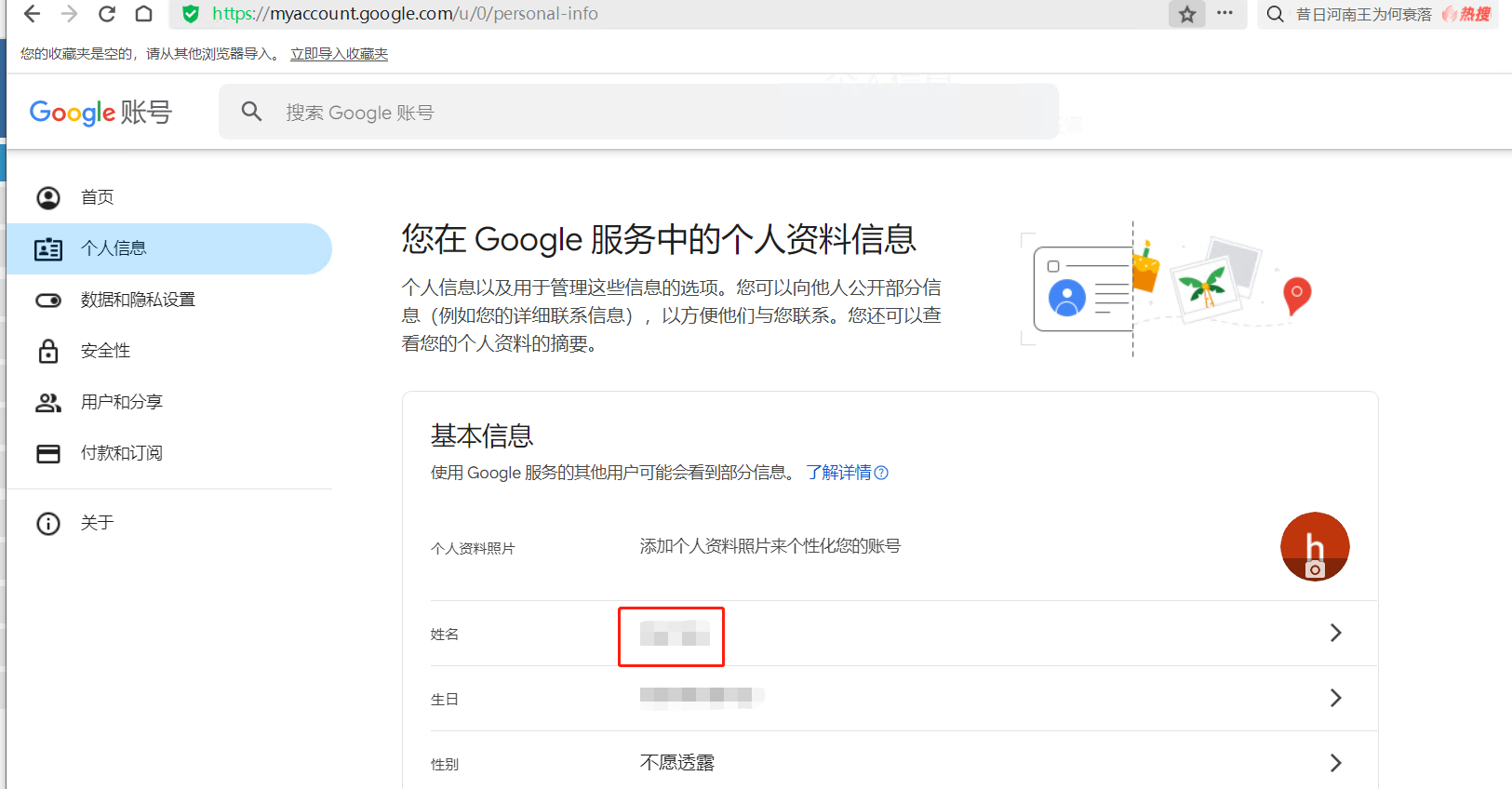Open 付款和订阅 section
This screenshot has width=1512, height=789.
point(169,453)
